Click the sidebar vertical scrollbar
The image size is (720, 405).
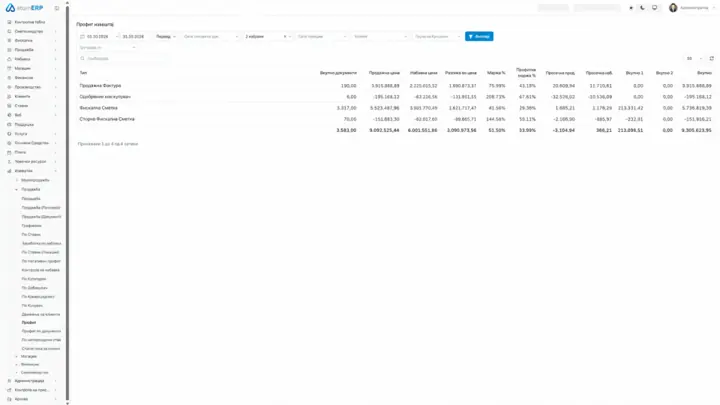coord(68,202)
